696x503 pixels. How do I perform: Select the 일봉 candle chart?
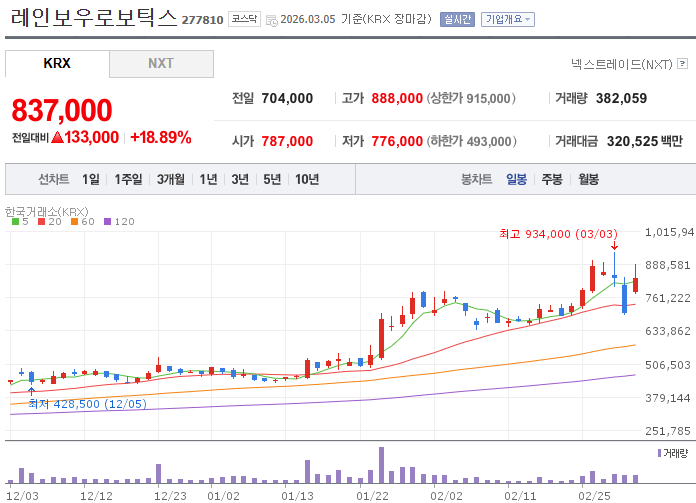[x=516, y=179]
